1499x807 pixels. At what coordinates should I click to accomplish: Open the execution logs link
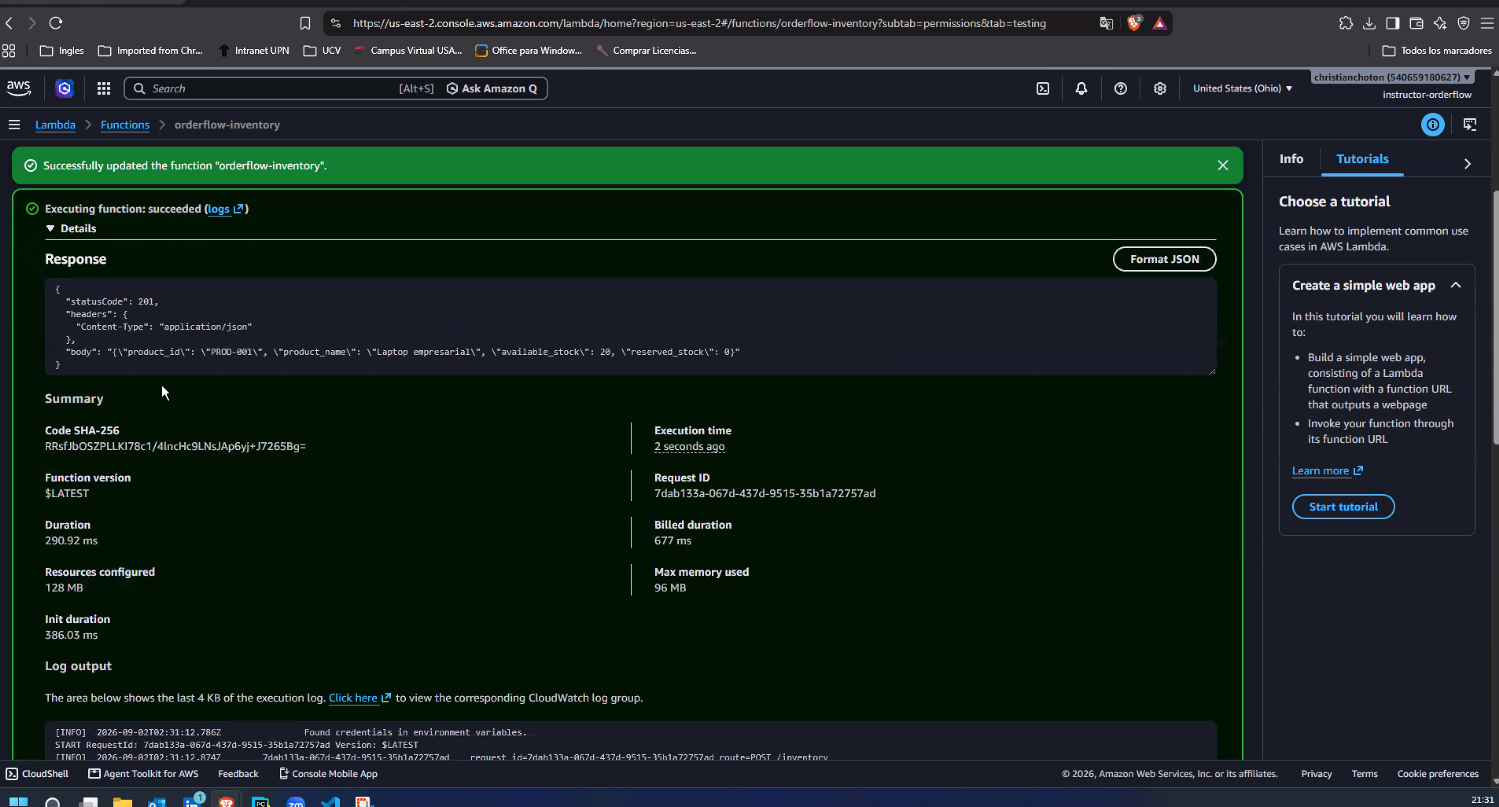pyautogui.click(x=225, y=209)
